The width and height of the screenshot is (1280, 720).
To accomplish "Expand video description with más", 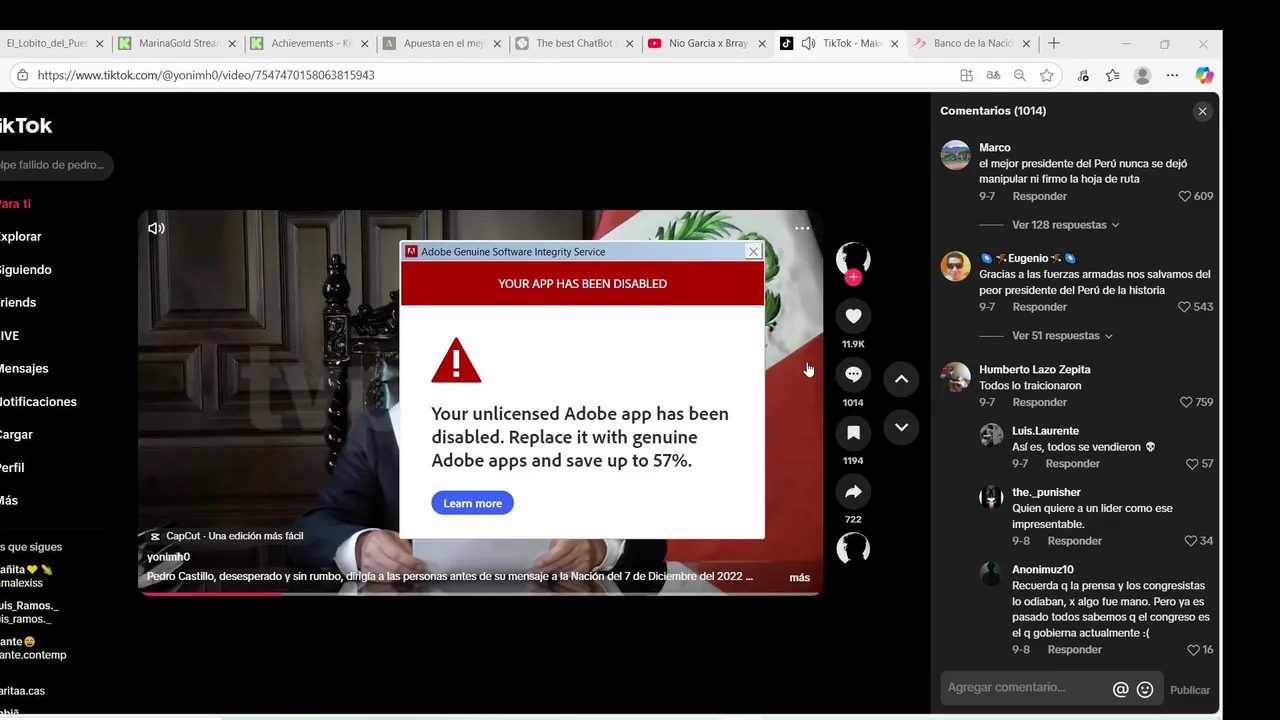I will (x=800, y=577).
